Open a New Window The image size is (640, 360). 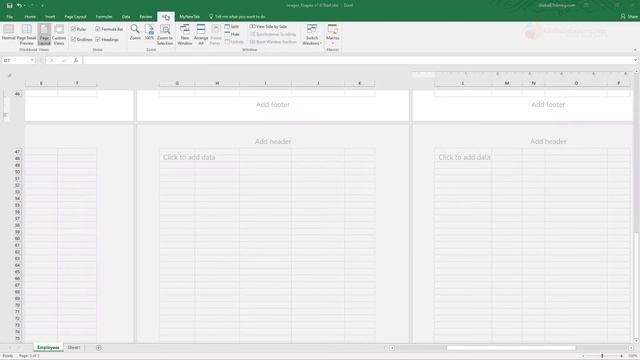(185, 34)
